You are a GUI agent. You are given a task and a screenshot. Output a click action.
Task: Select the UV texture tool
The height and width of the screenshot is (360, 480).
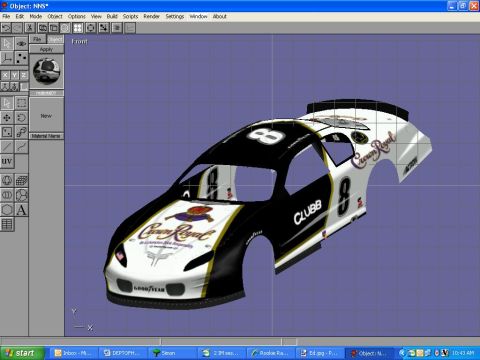pos(7,162)
